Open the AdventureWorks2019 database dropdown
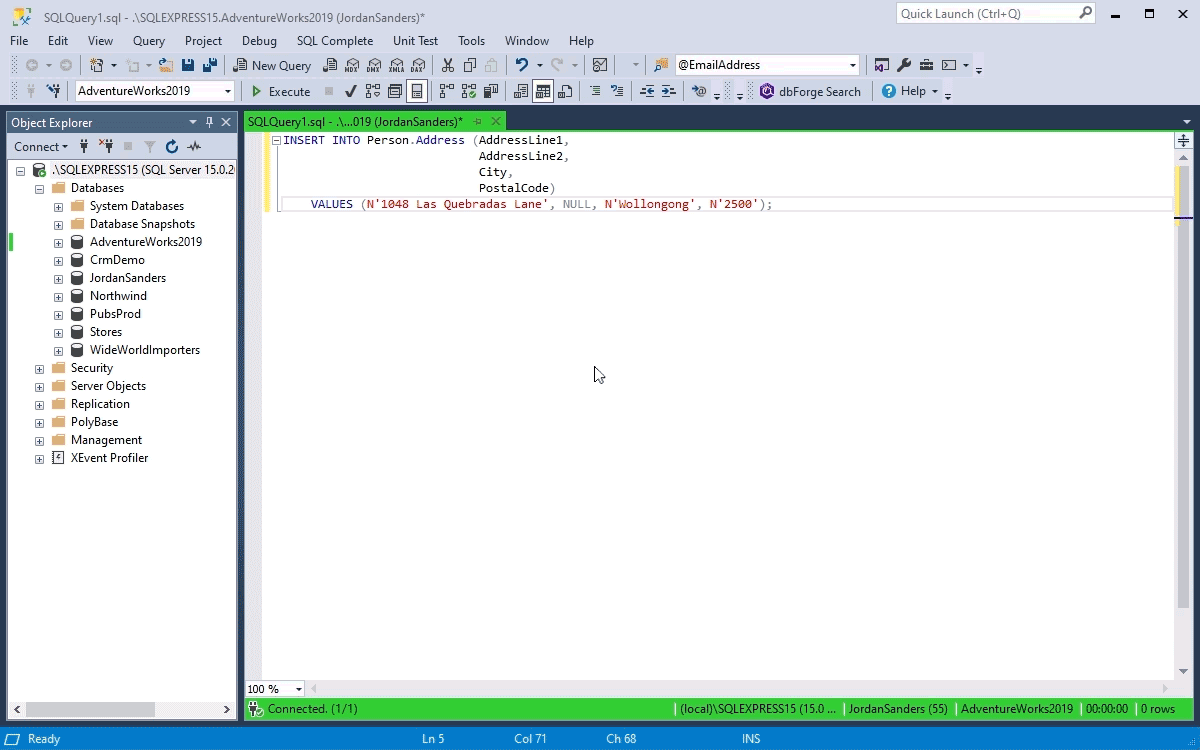Screen dimensions: 1200x750 [228, 91]
